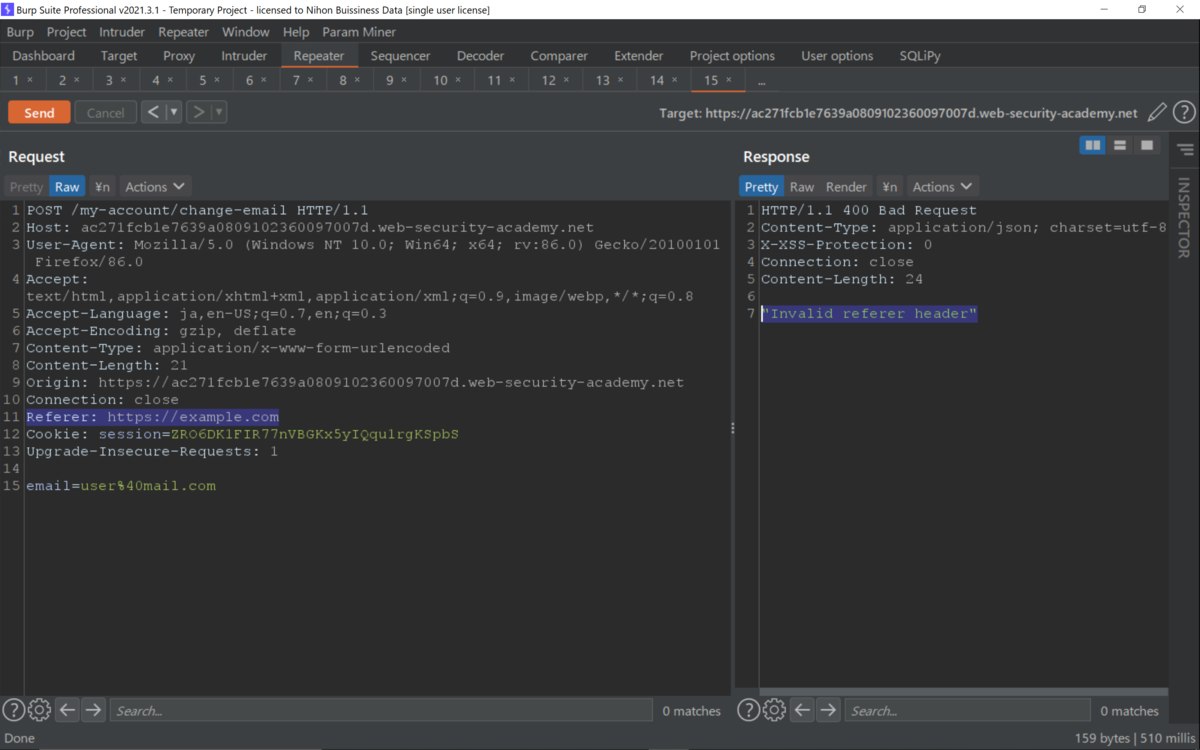The image size is (1200, 750).
Task: Switch to the Intruder tab
Action: (x=244, y=56)
